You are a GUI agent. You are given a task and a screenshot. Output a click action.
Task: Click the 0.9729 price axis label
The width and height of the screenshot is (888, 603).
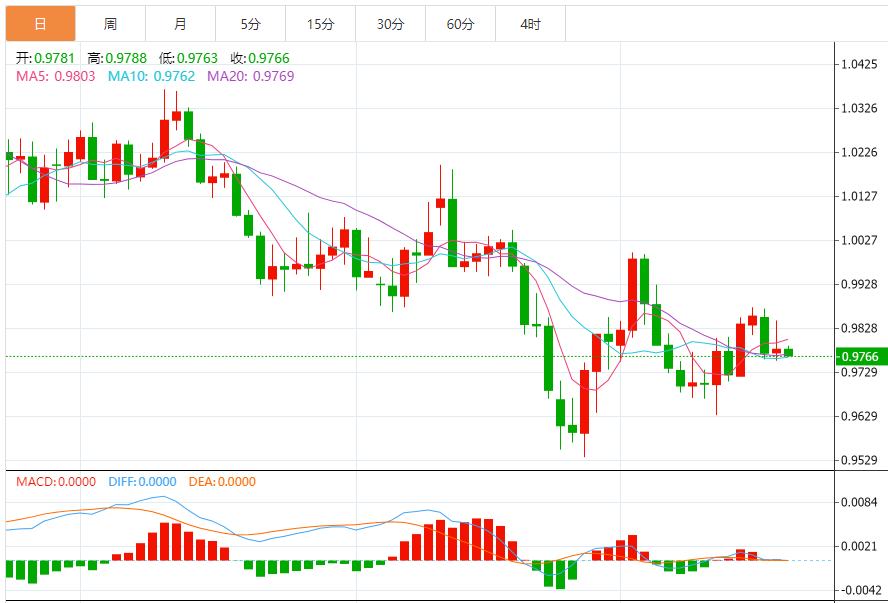tap(859, 373)
